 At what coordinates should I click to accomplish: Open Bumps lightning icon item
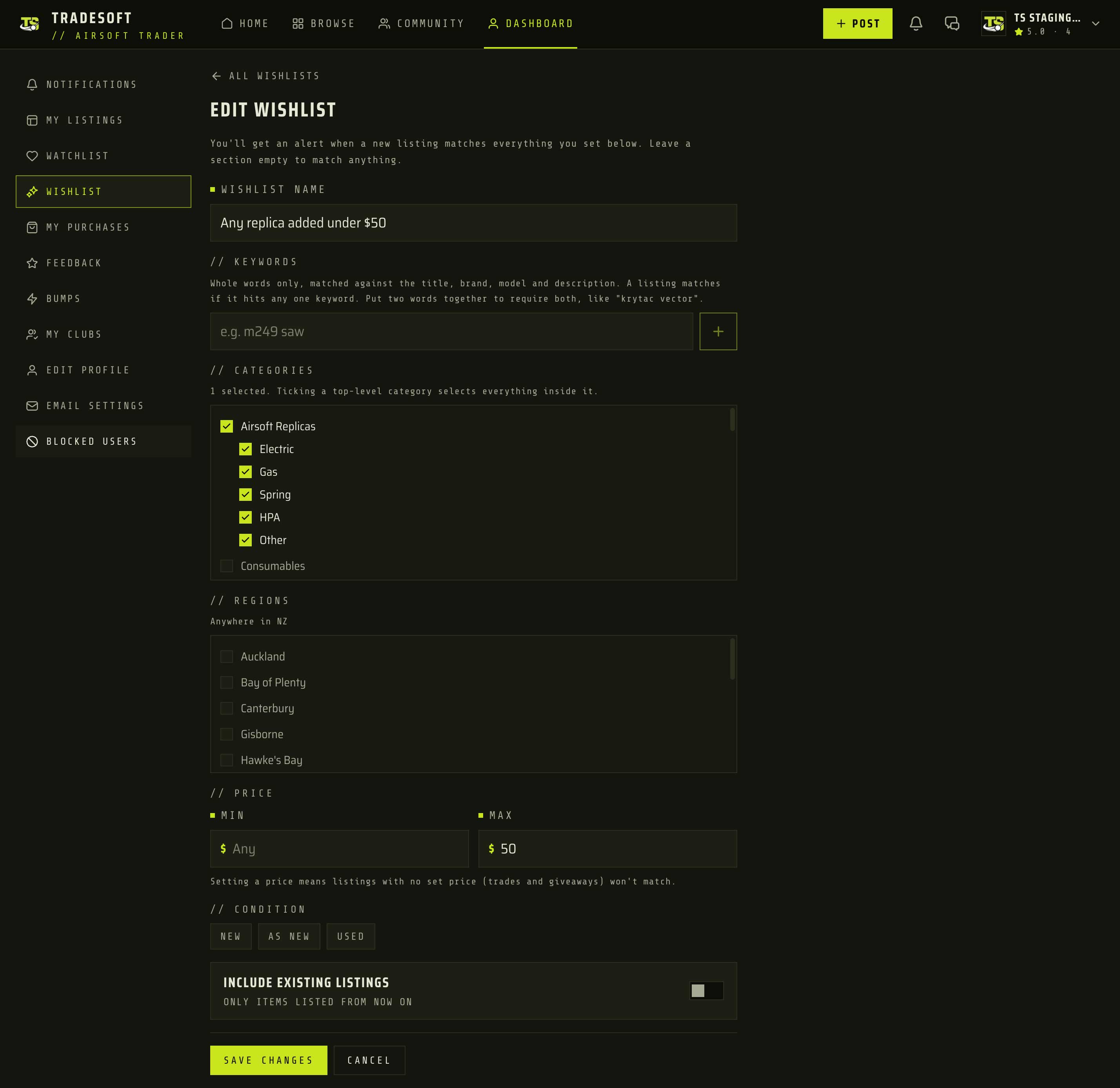coord(104,299)
